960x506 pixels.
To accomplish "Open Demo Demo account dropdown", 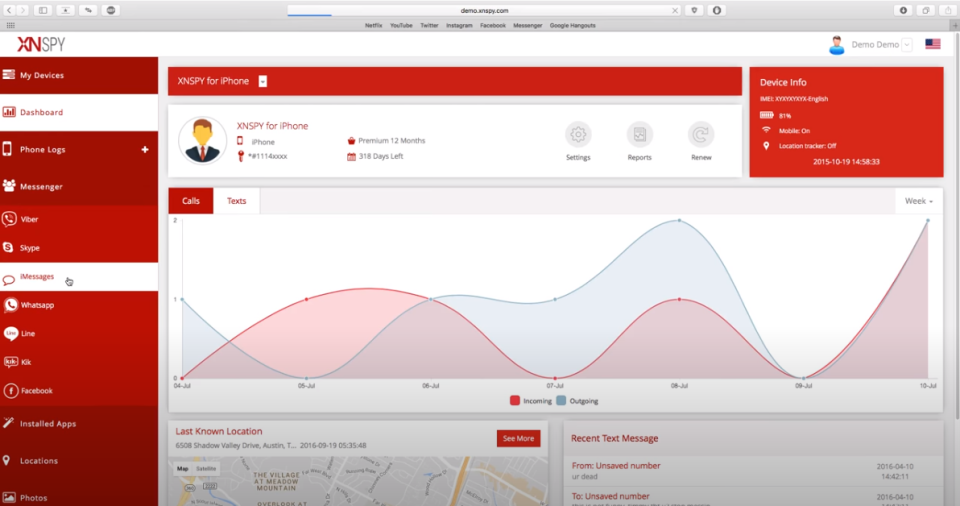I will point(907,45).
